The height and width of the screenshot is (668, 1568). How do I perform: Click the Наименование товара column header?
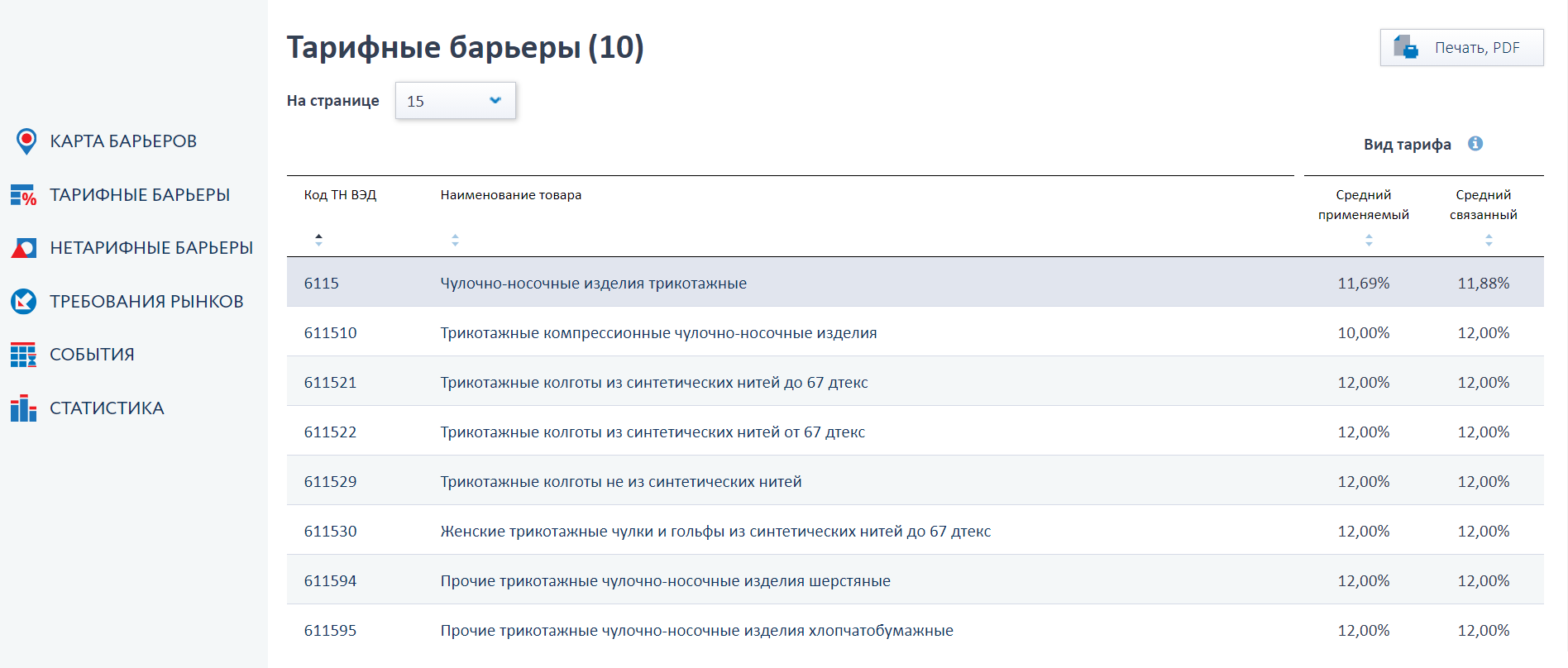[x=511, y=195]
